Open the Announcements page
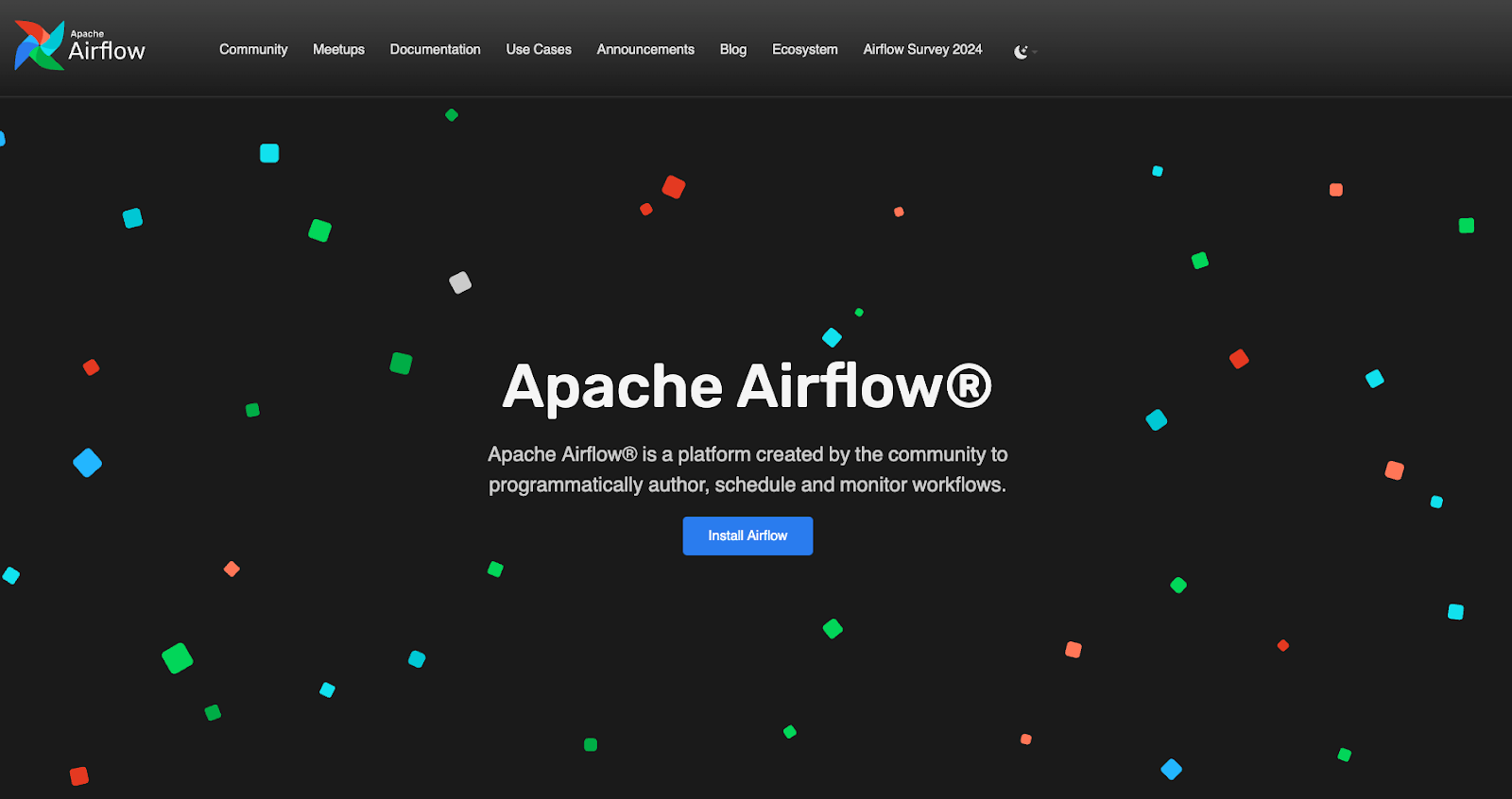Screen dimensions: 1512x799 (645, 49)
